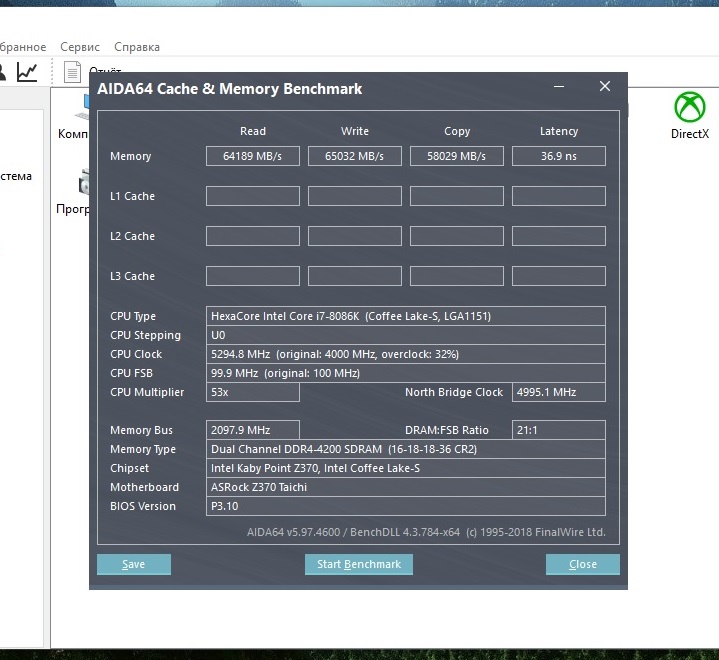Viewport: 719px width, 660px height.
Task: Click the CPU Stepping value U0
Action: point(406,335)
